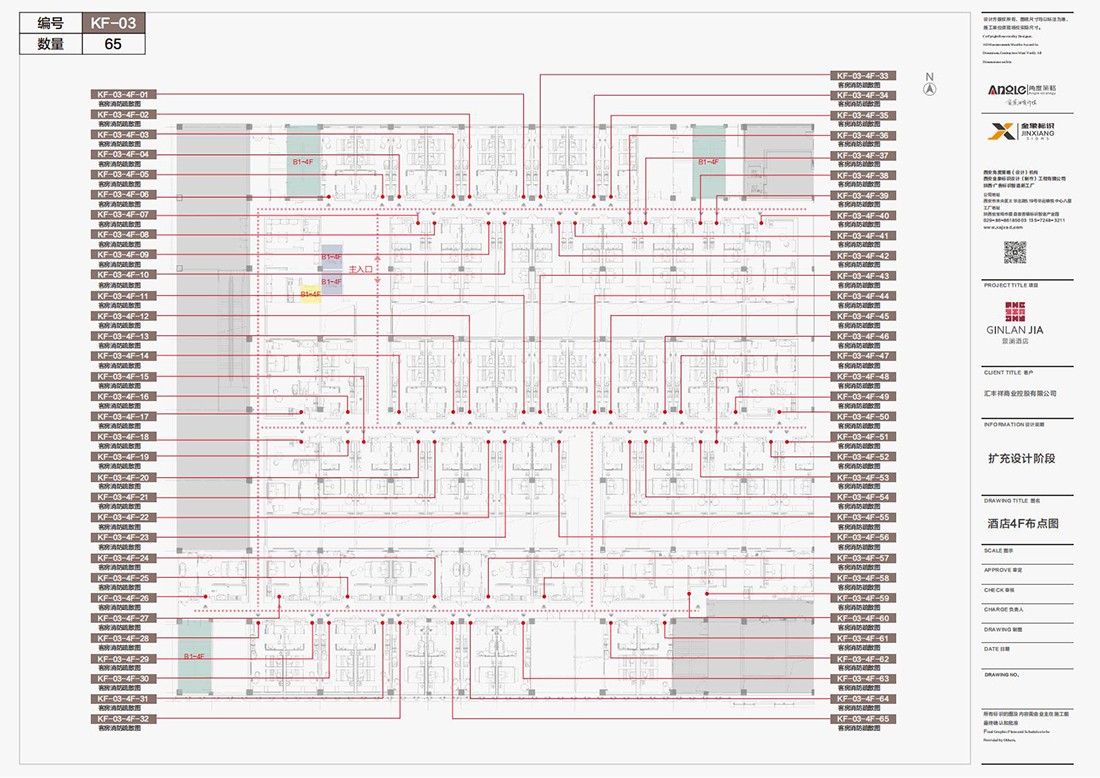Click the red 主入口 main entrance marker

point(360,270)
